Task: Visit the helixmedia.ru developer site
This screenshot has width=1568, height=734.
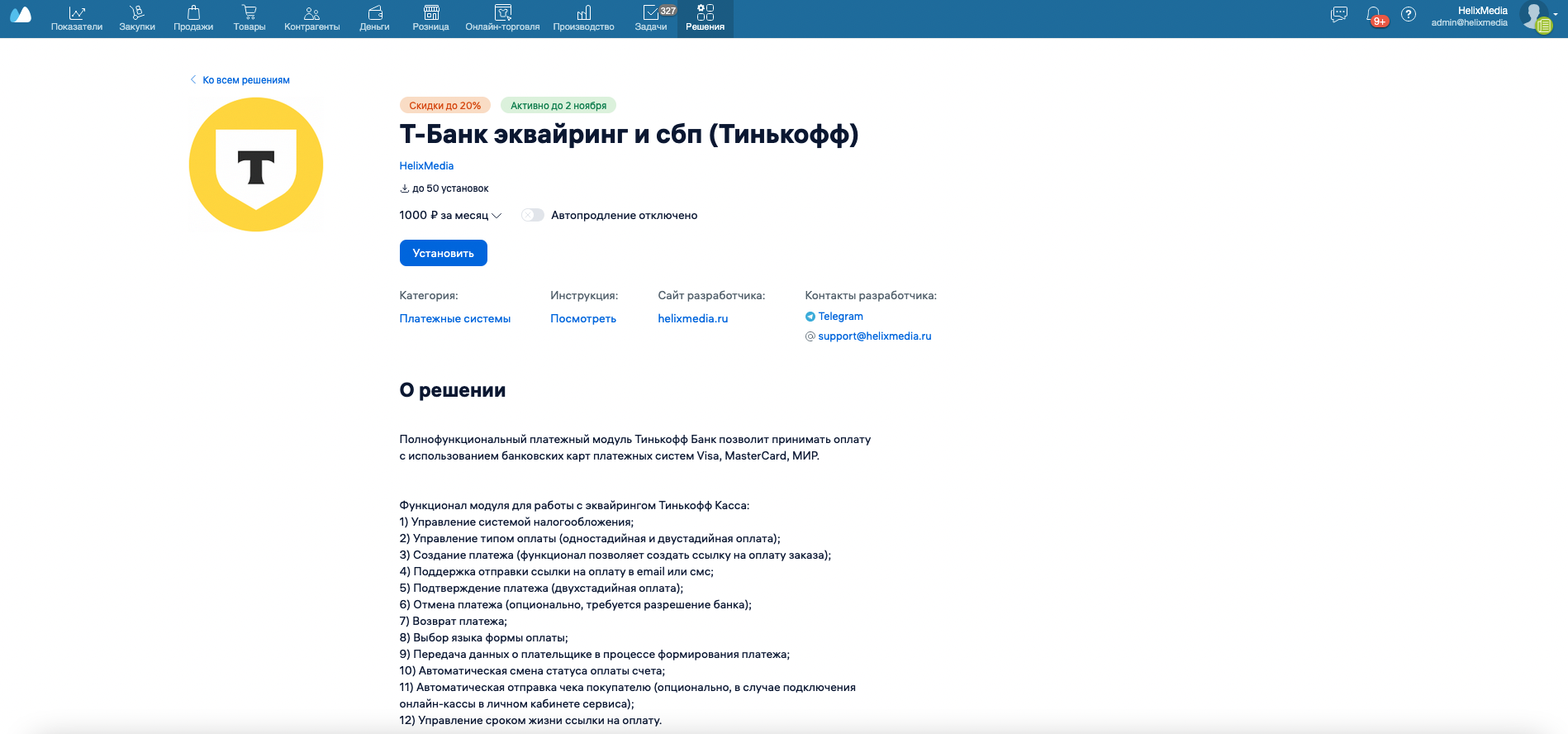Action: click(x=693, y=319)
